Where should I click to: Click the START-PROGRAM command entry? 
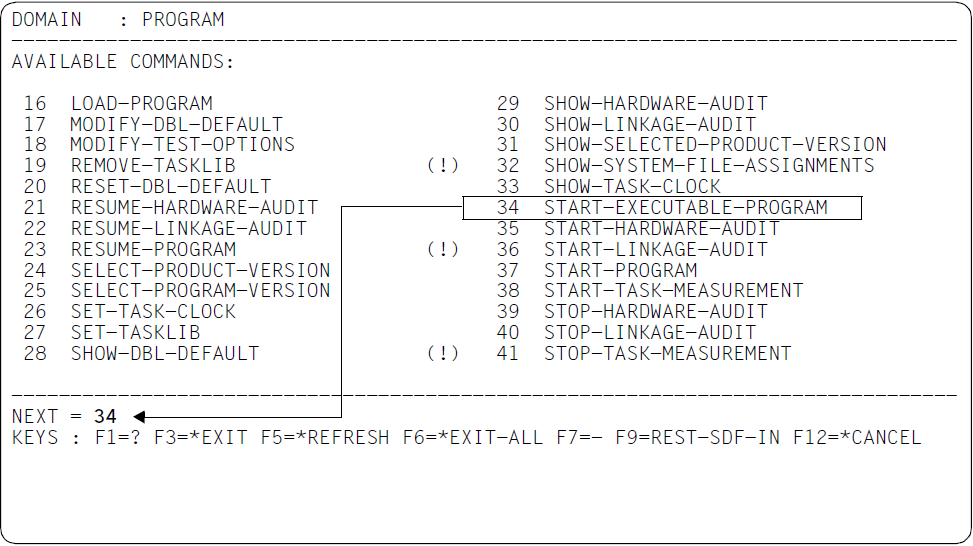point(621,271)
